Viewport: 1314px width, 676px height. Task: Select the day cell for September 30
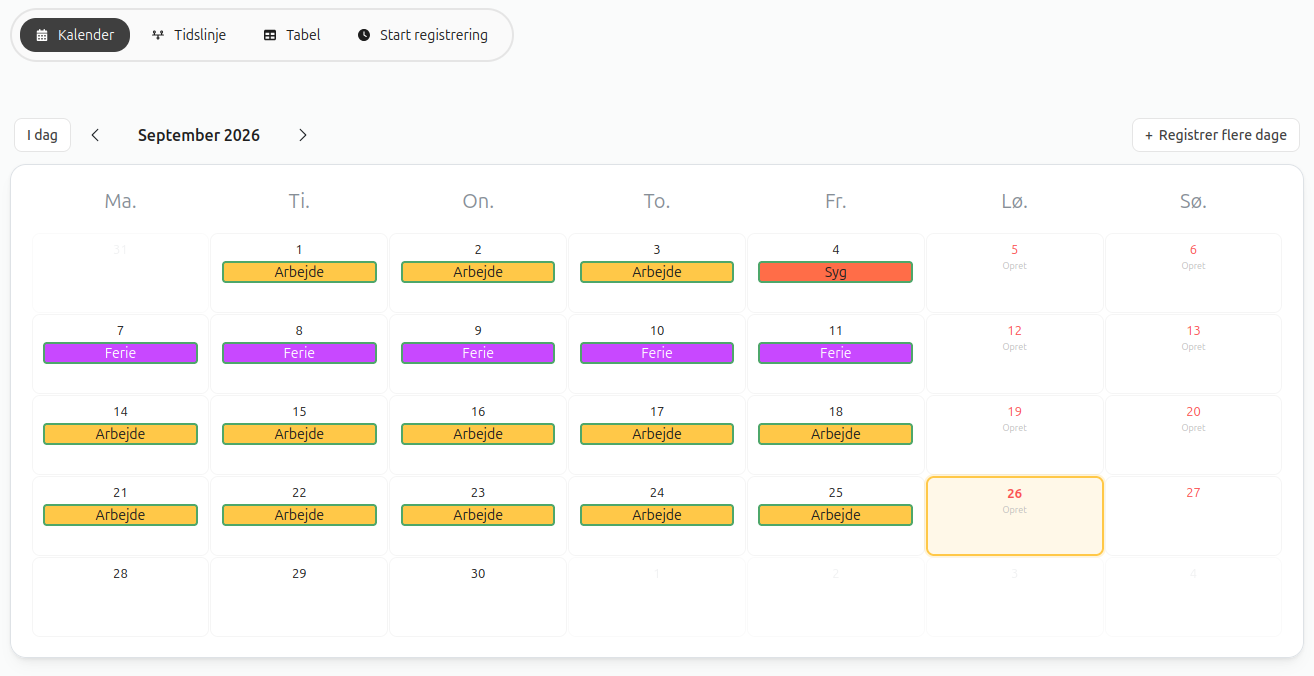click(478, 597)
